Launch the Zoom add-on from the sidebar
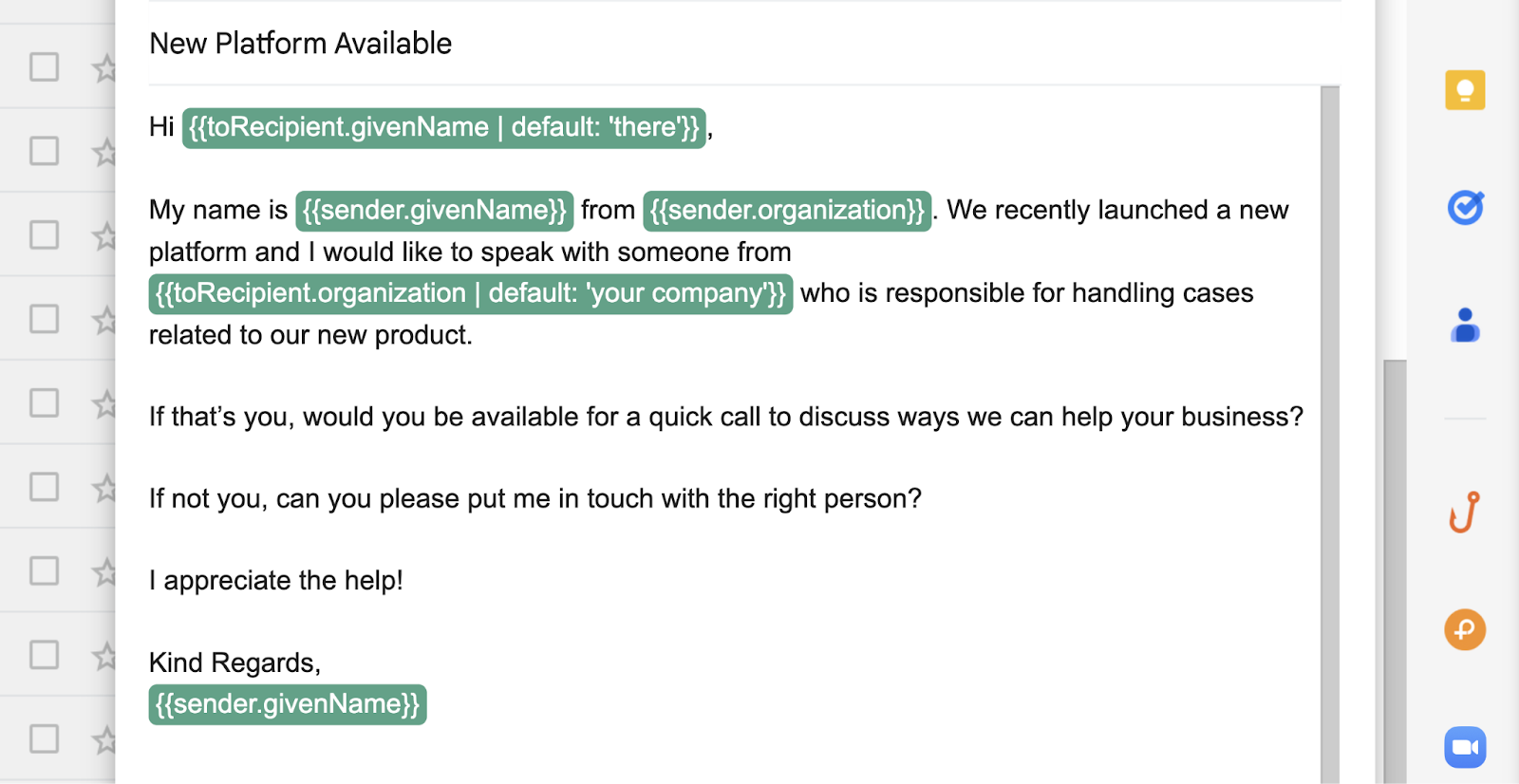Image resolution: width=1519 pixels, height=784 pixels. (x=1465, y=747)
